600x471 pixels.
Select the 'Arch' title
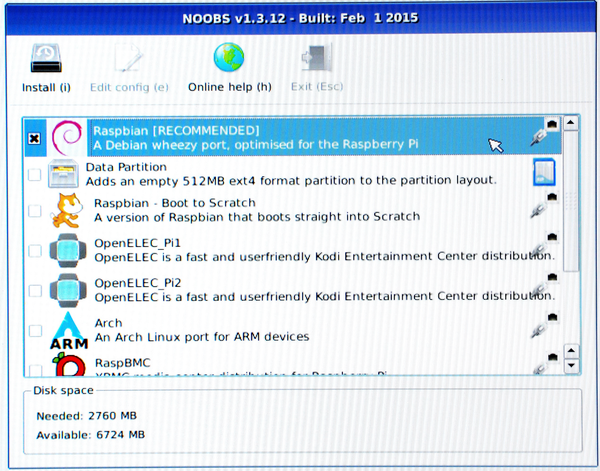(x=108, y=323)
